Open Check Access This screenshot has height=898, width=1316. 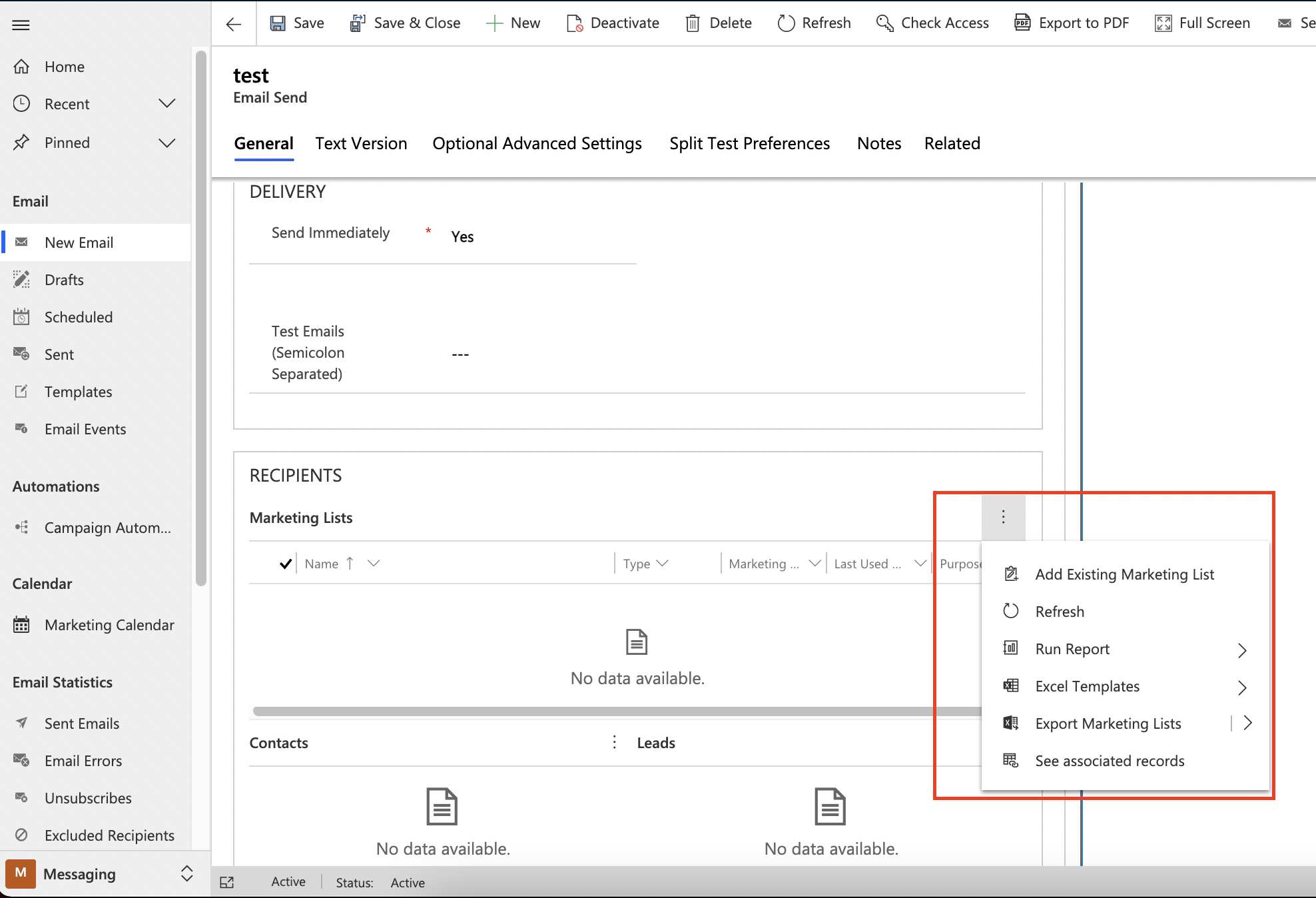(932, 23)
